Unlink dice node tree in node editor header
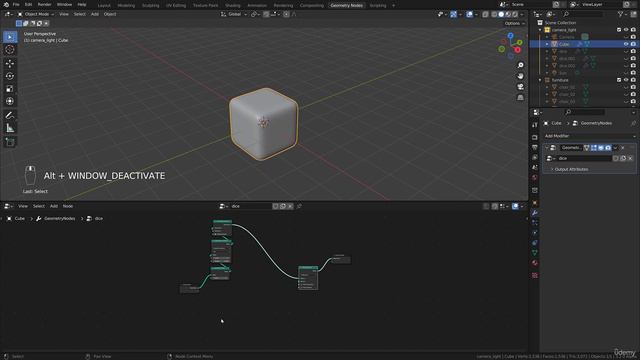 [290, 206]
